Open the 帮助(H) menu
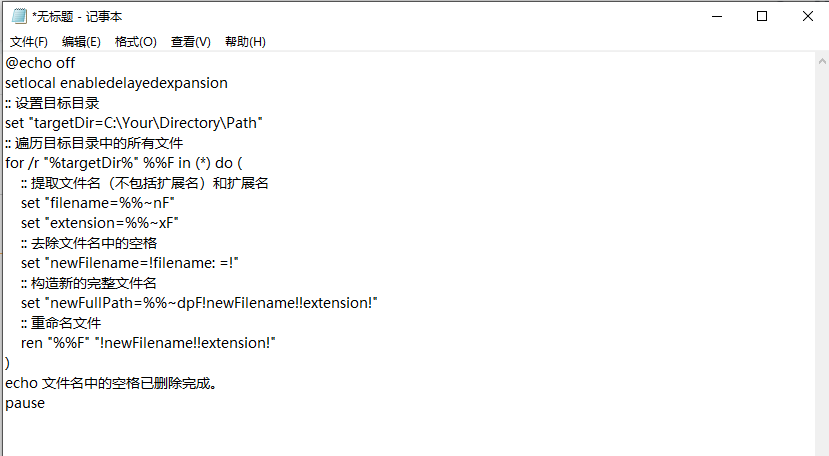This screenshot has height=456, width=829. 245,42
